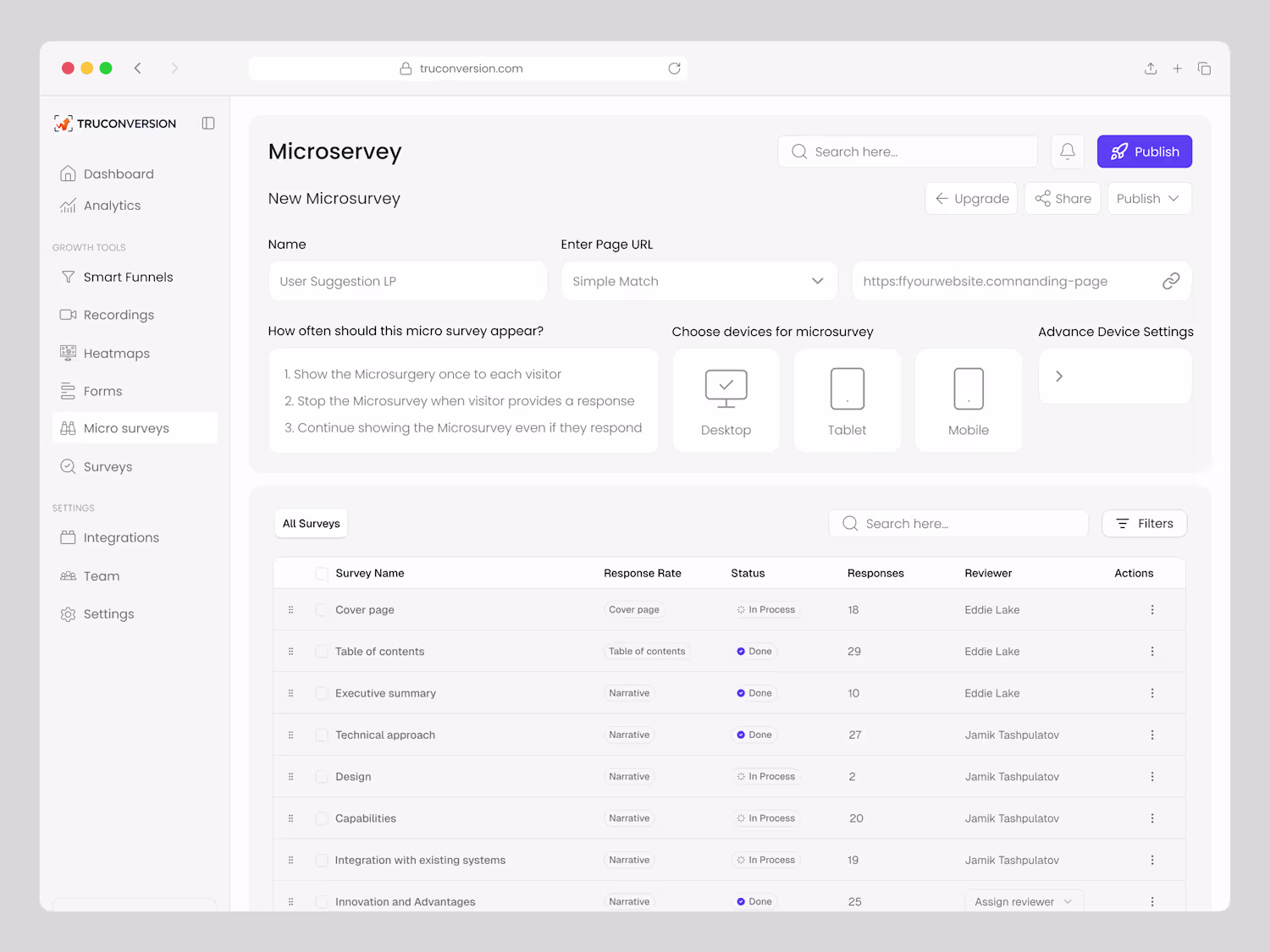Click browser tab overview icon

1204,69
